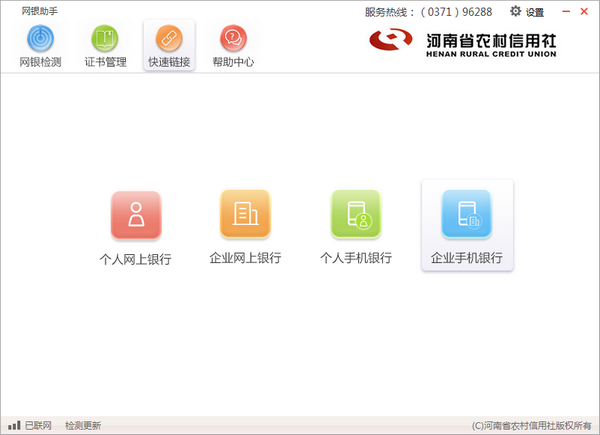Image resolution: width=600 pixels, height=435 pixels.
Task: Click the network signal bars icon
Action: 14,425
